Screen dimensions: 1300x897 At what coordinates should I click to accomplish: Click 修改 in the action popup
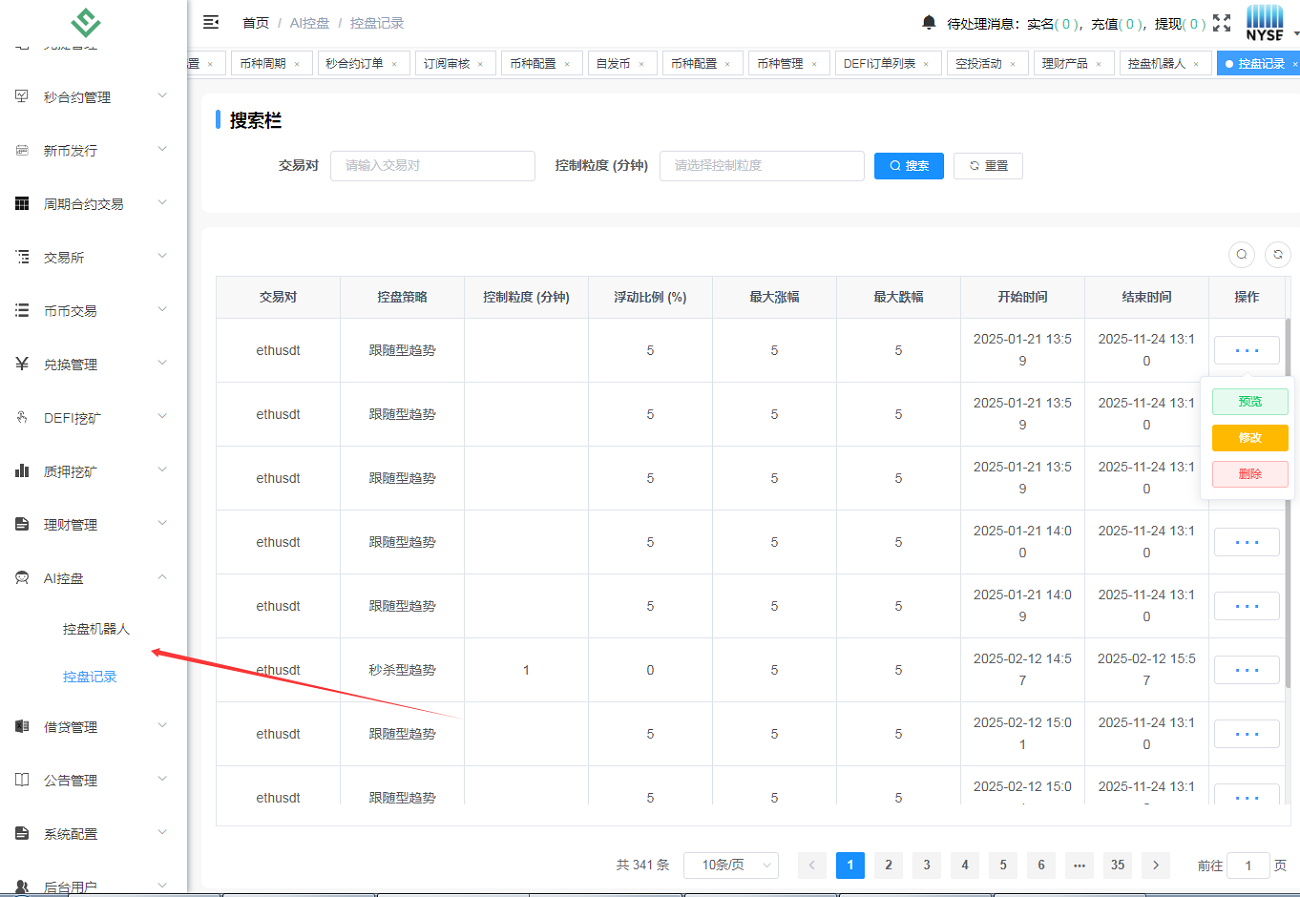pyautogui.click(x=1249, y=438)
